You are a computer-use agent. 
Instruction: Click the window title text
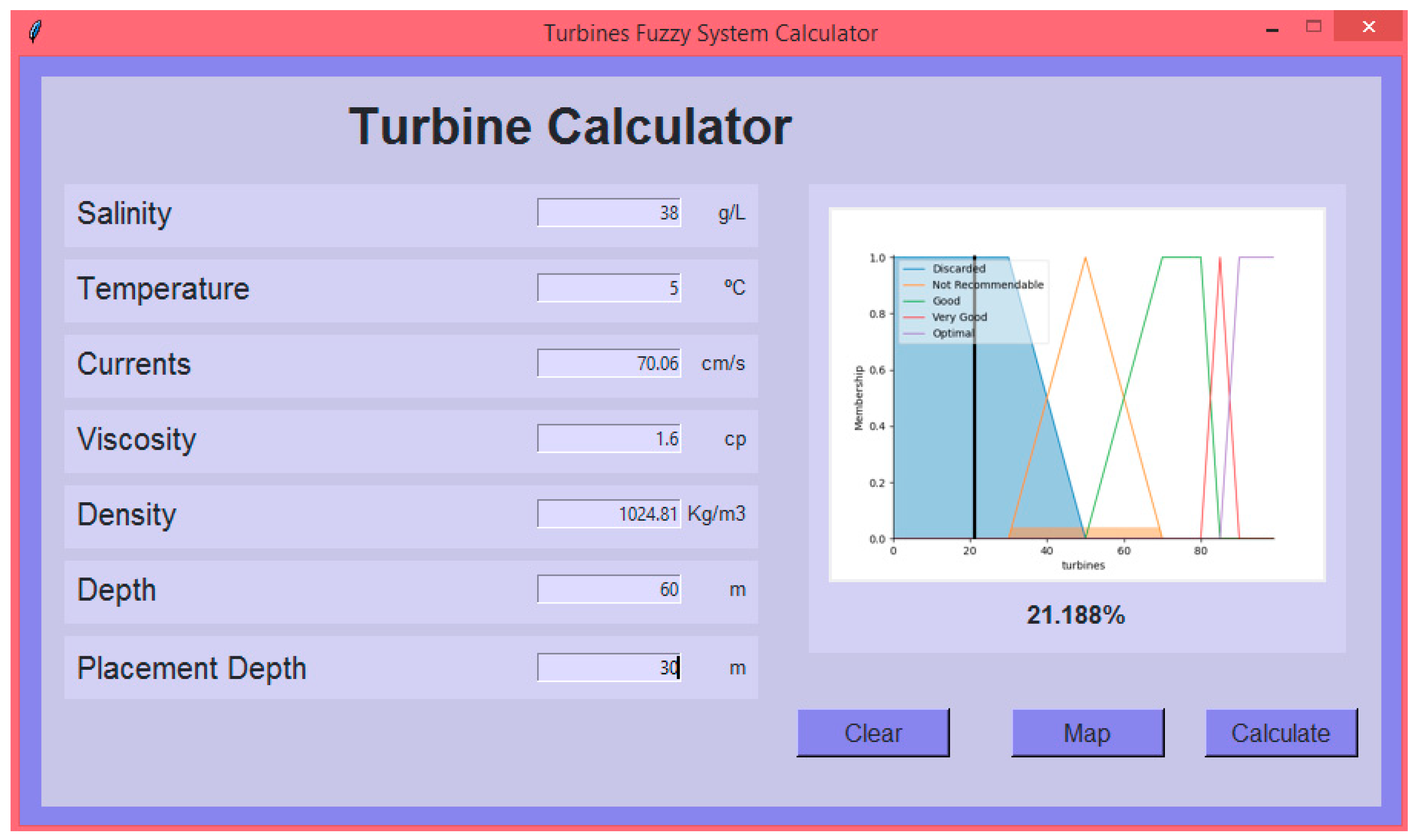710,33
